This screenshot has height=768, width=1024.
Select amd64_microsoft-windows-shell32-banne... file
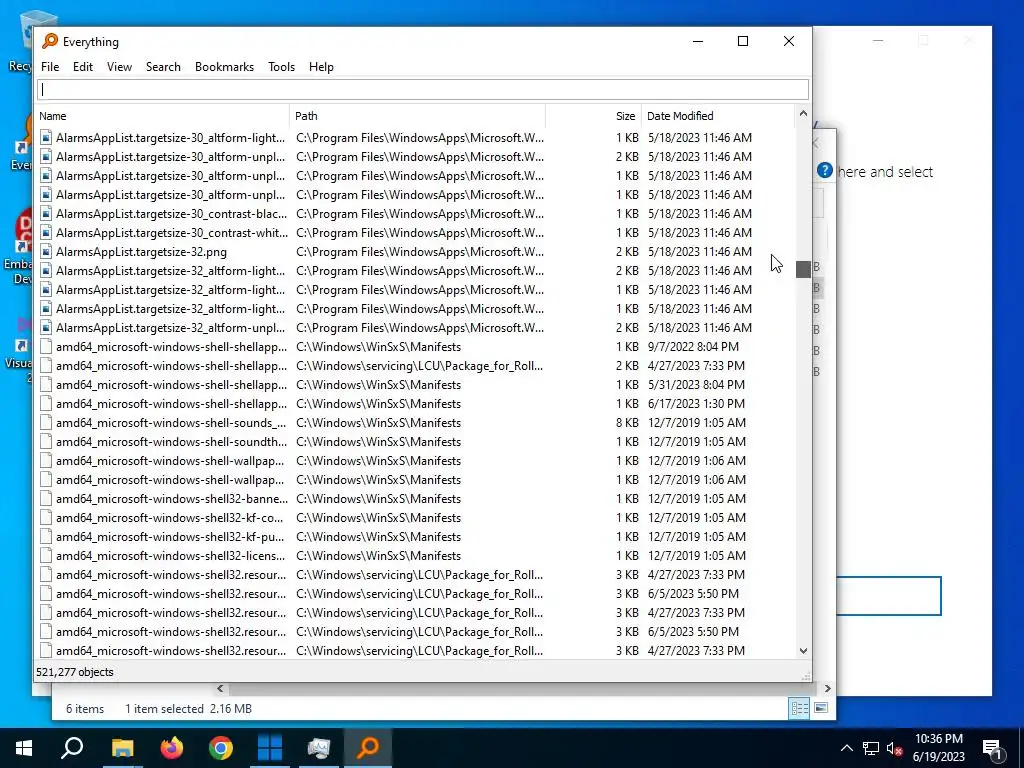[x=172, y=499]
